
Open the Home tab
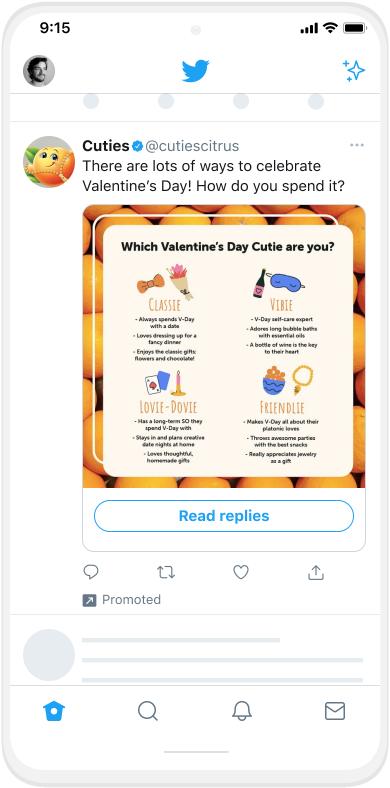pos(54,711)
